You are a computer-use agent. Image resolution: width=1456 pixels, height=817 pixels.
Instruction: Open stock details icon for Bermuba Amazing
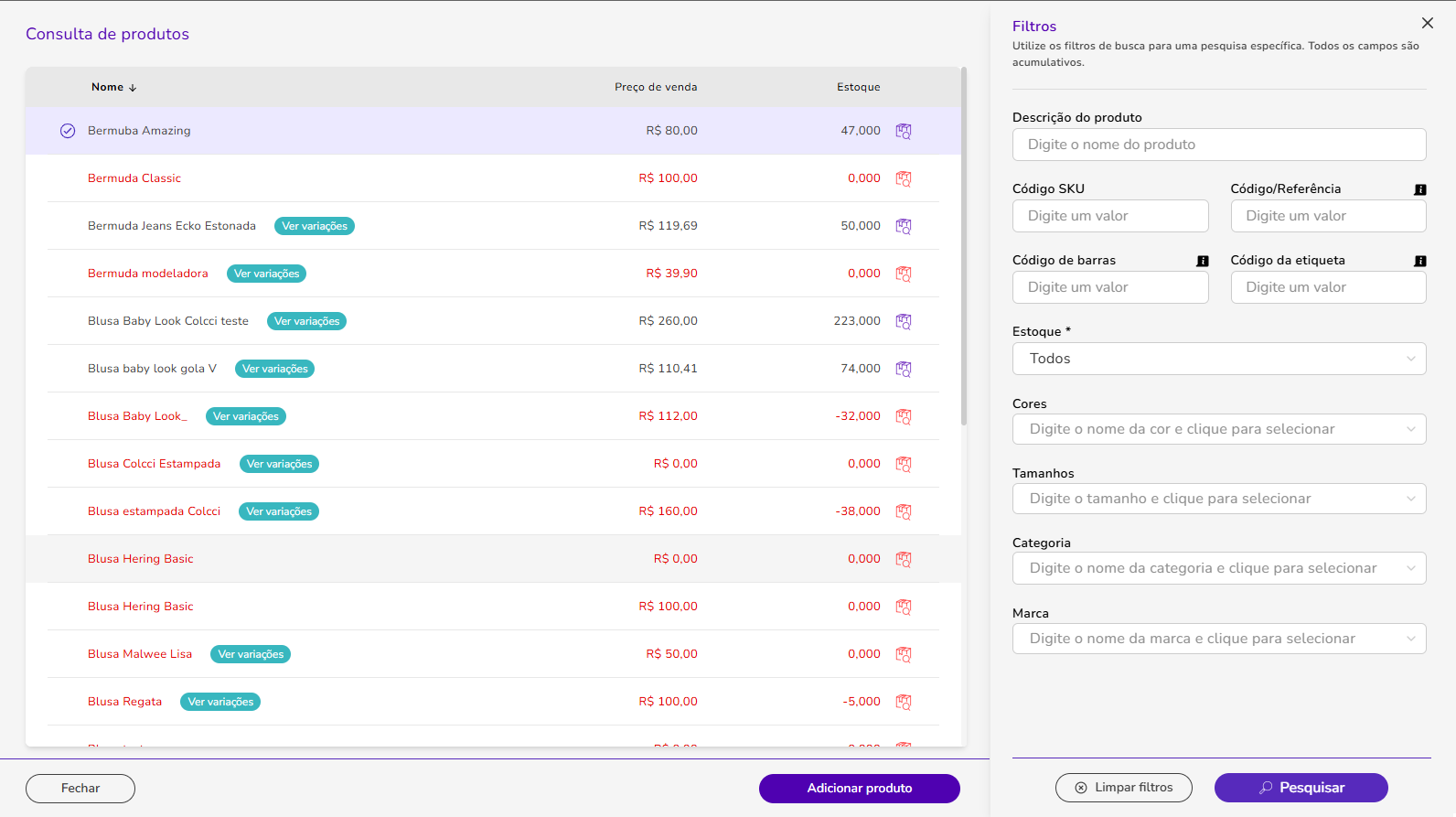pos(904,131)
